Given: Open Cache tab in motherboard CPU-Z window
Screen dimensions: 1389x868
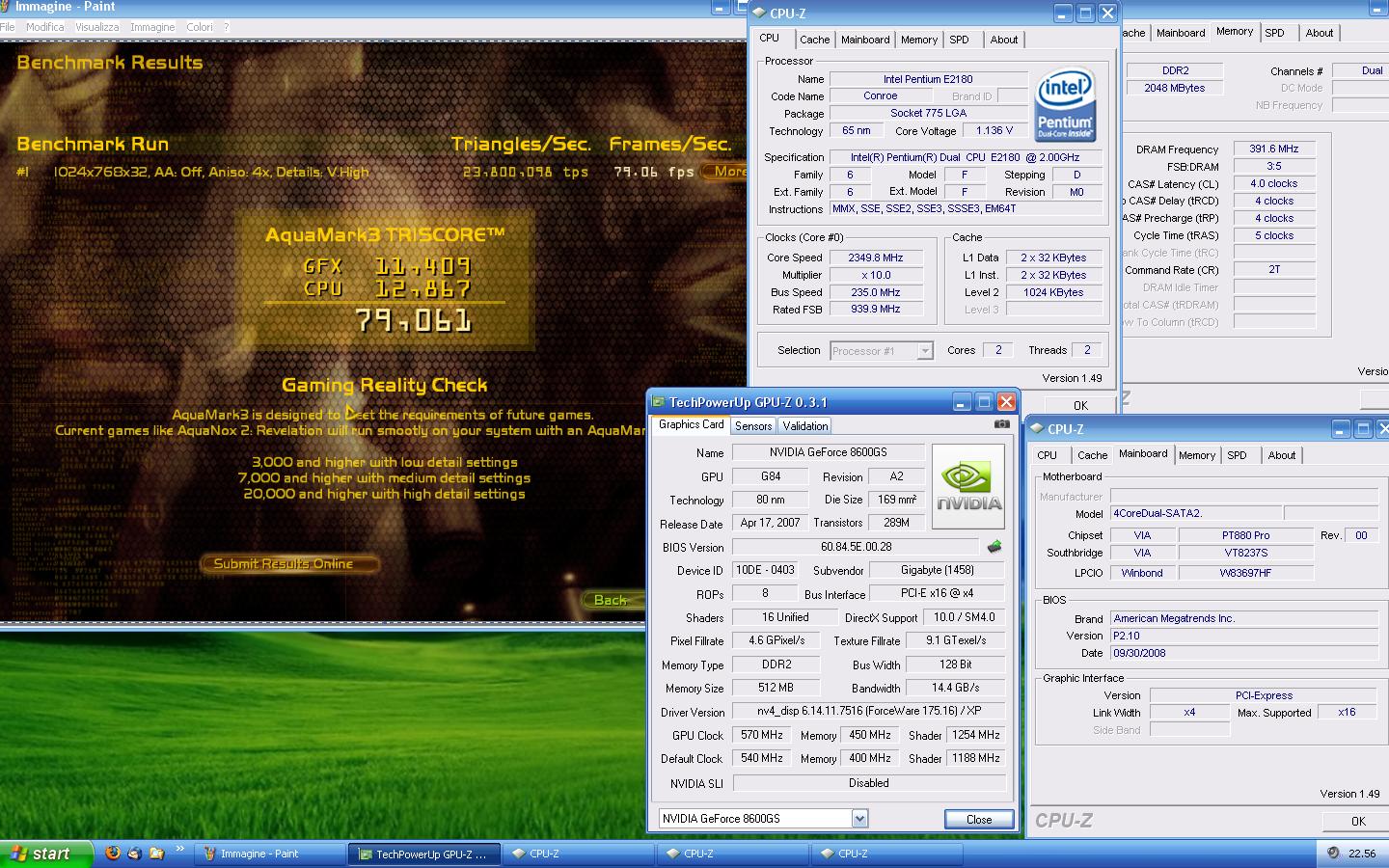Looking at the screenshot, I should tap(1092, 455).
